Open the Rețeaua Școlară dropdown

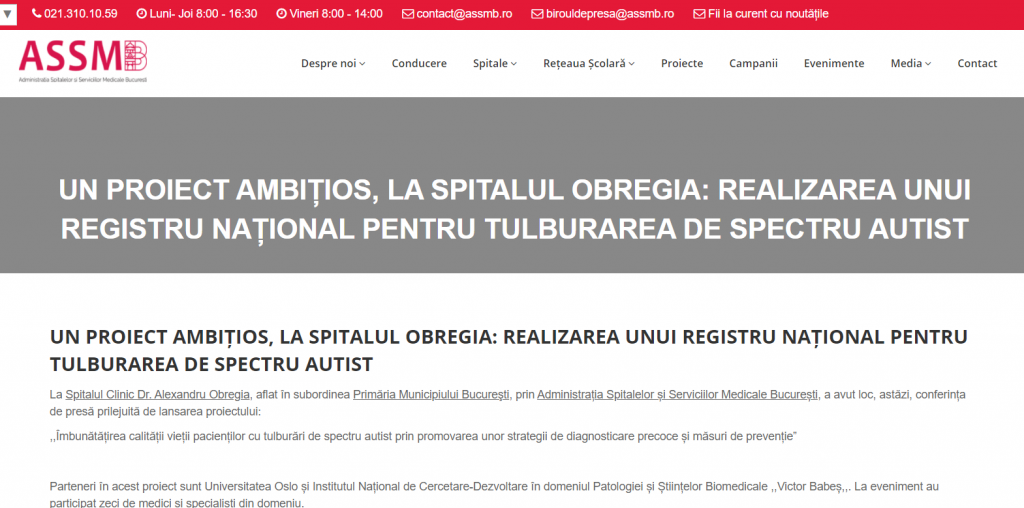point(588,63)
